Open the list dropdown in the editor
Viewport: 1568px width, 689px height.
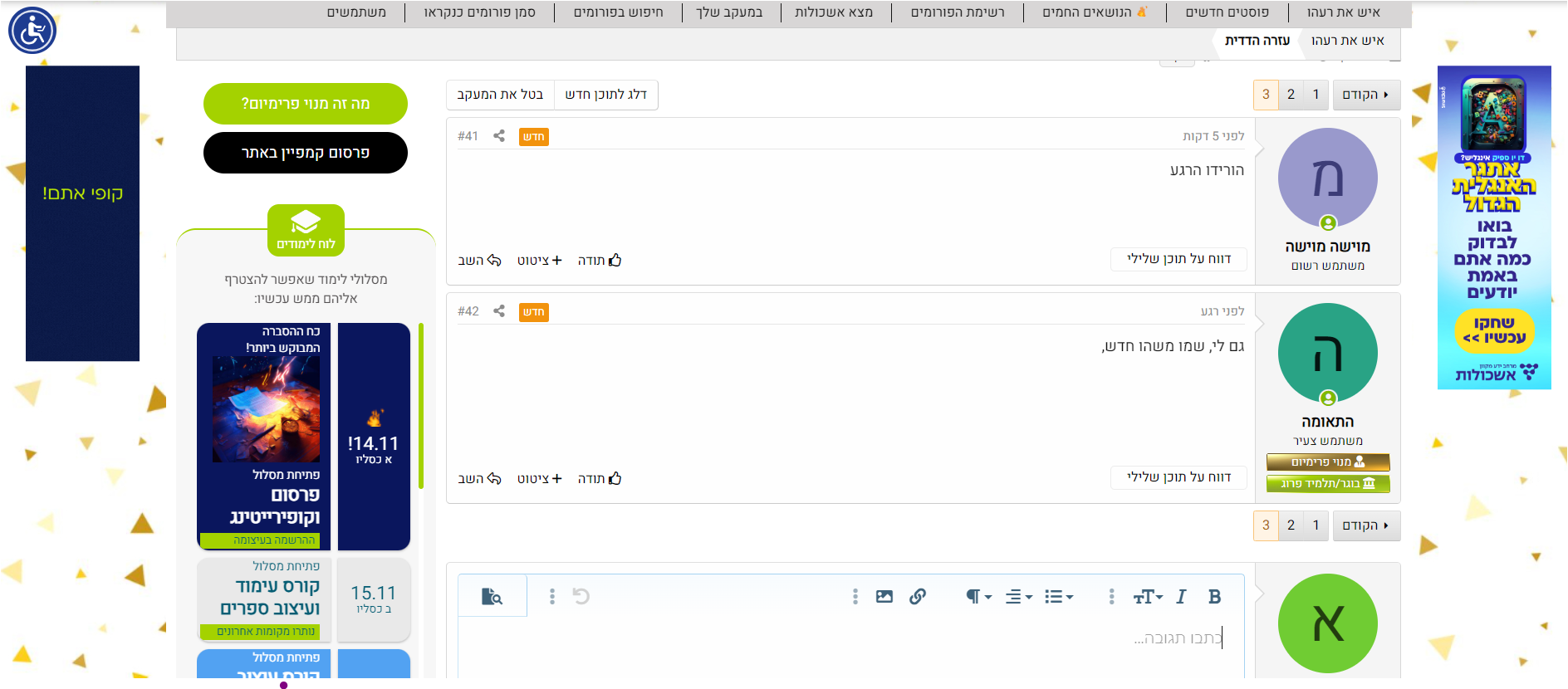(x=1059, y=596)
